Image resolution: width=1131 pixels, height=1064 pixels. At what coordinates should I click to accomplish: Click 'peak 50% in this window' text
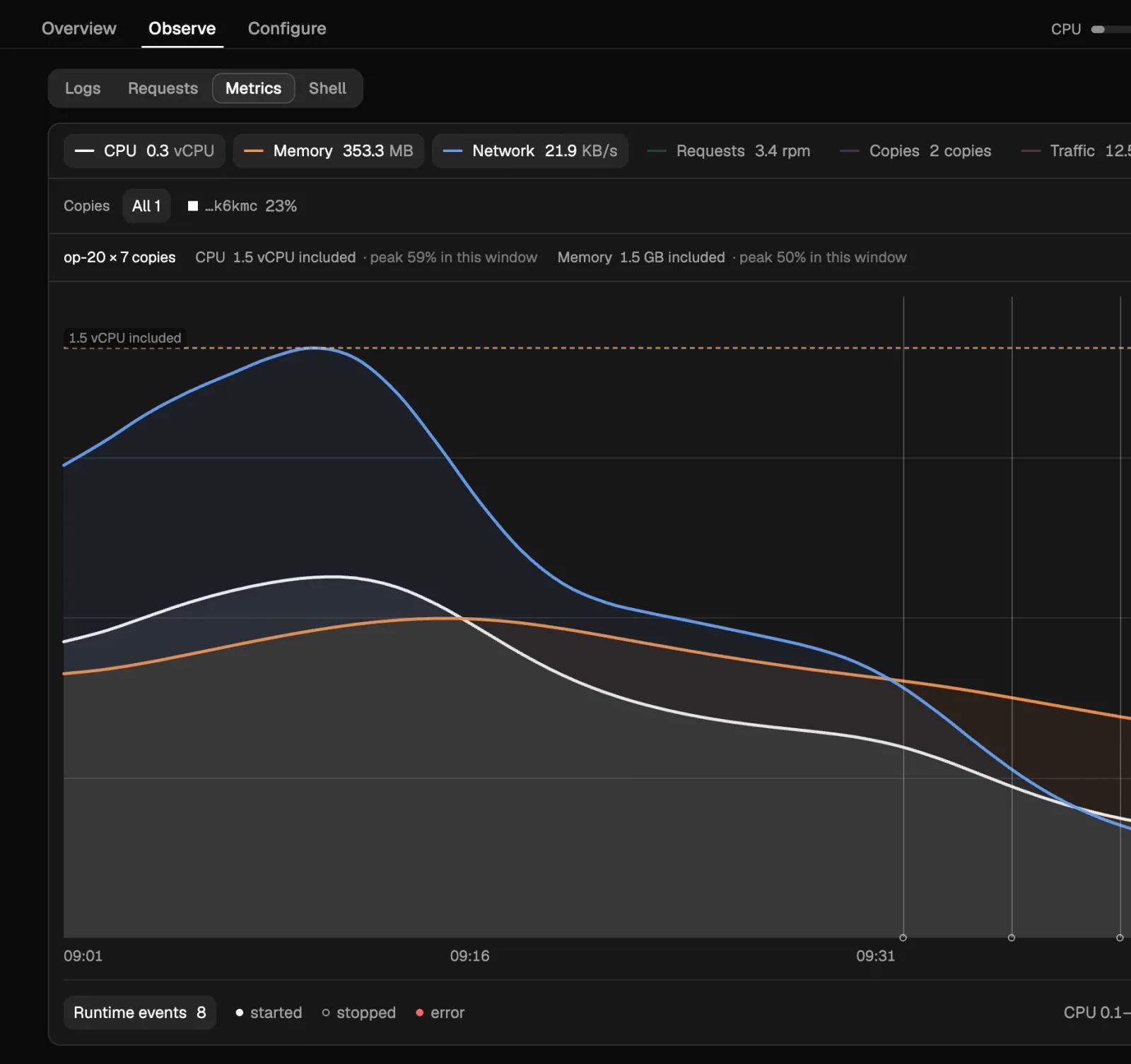[823, 257]
